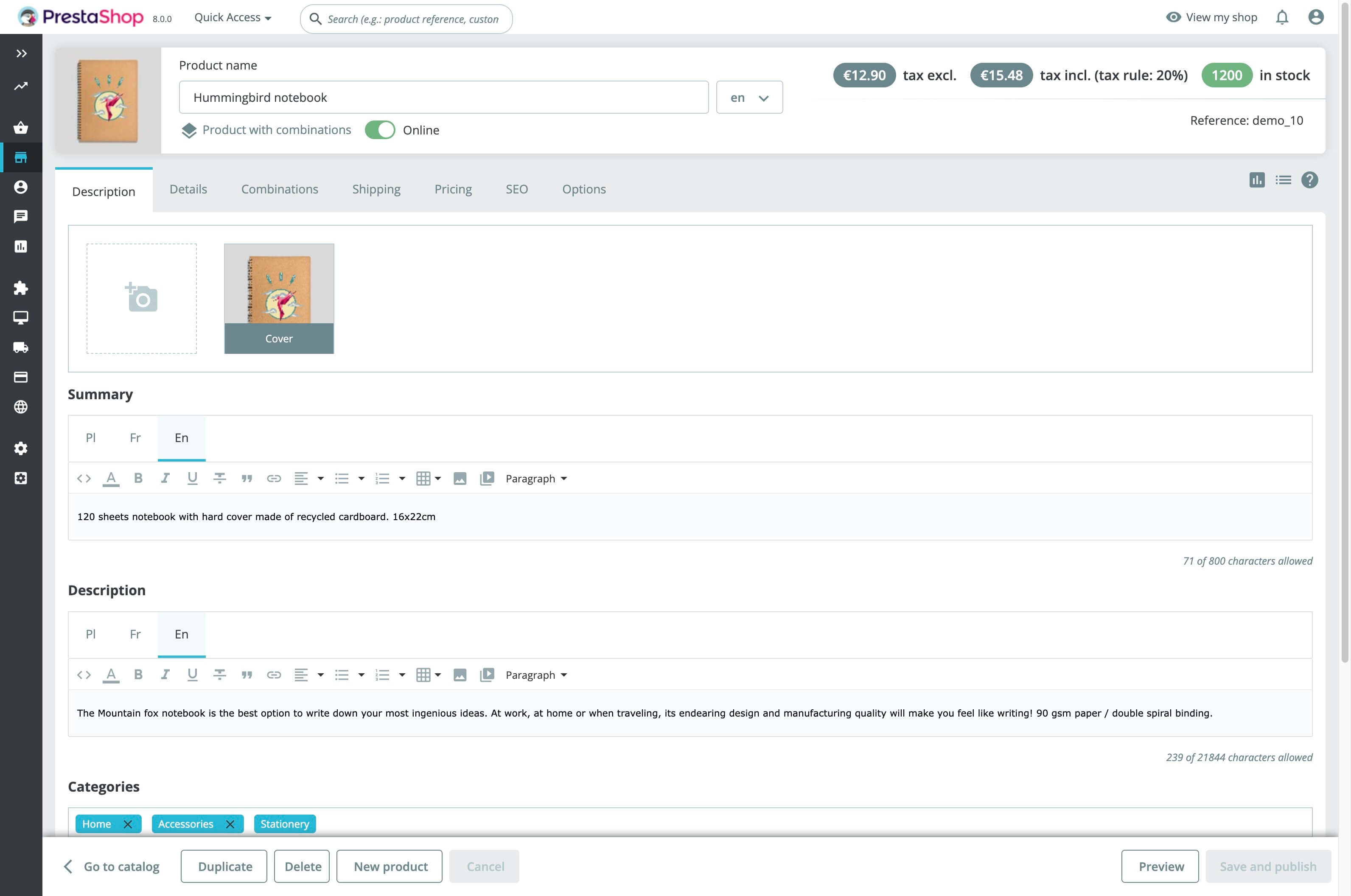Switch to Combinations tab
Screen dimensions: 1351x896
[280, 189]
